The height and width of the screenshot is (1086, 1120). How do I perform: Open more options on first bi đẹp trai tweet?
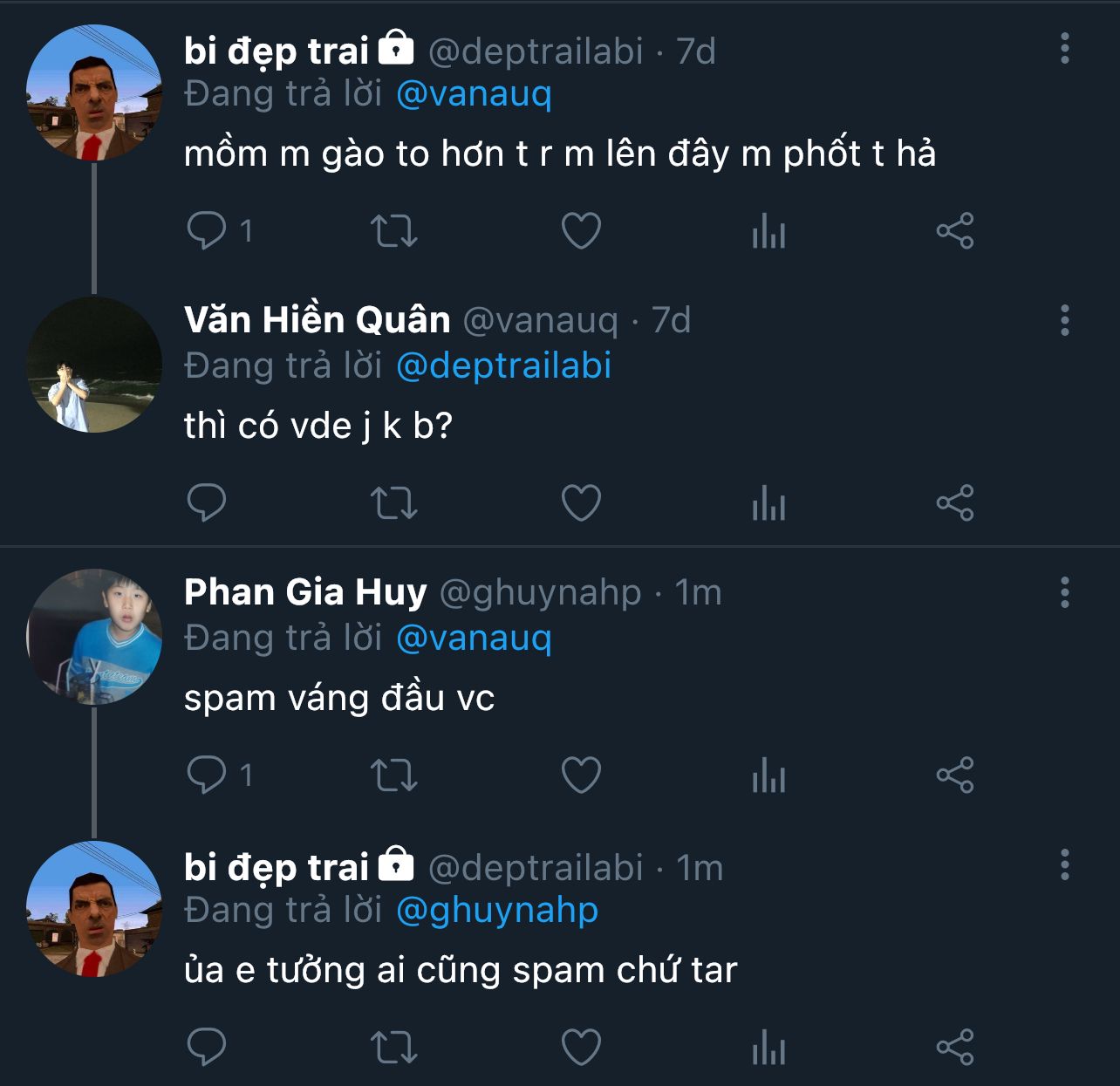pyautogui.click(x=1064, y=48)
